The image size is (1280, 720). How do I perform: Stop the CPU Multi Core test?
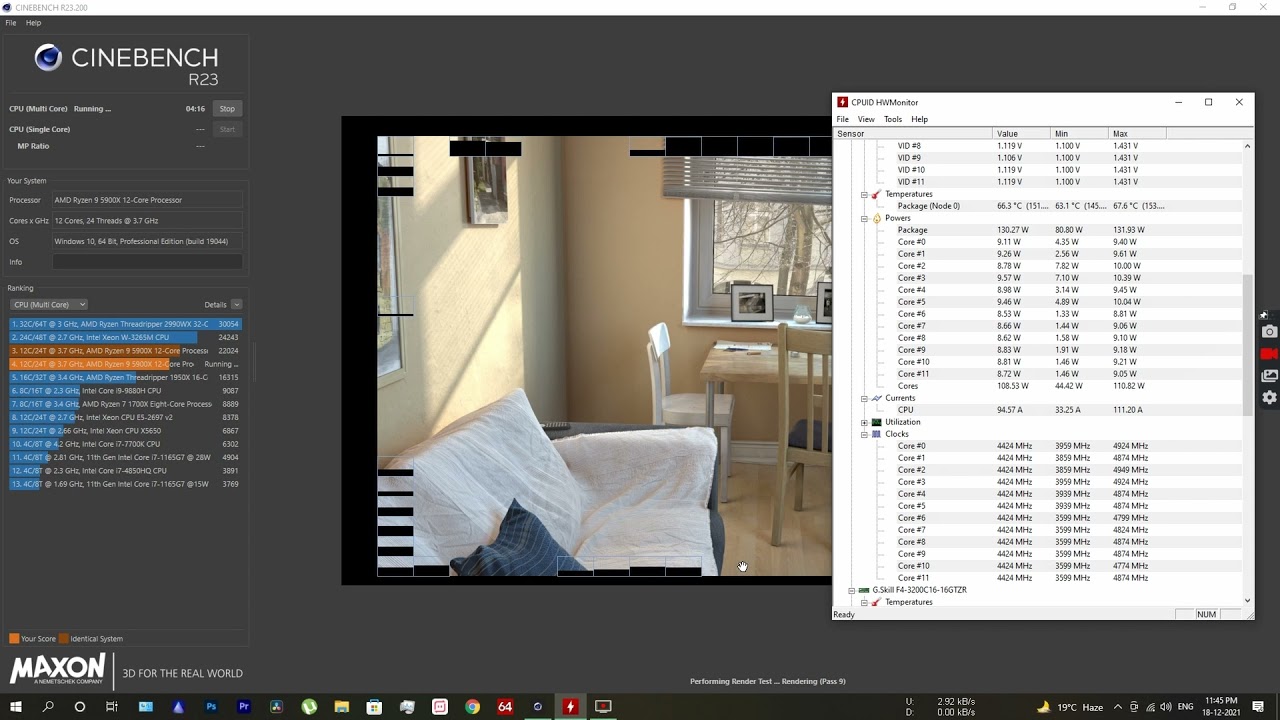[227, 109]
